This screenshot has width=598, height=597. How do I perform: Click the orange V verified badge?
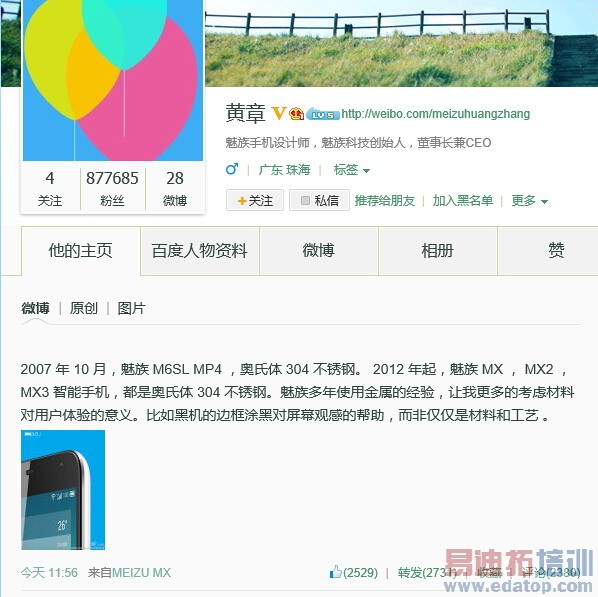tap(278, 113)
